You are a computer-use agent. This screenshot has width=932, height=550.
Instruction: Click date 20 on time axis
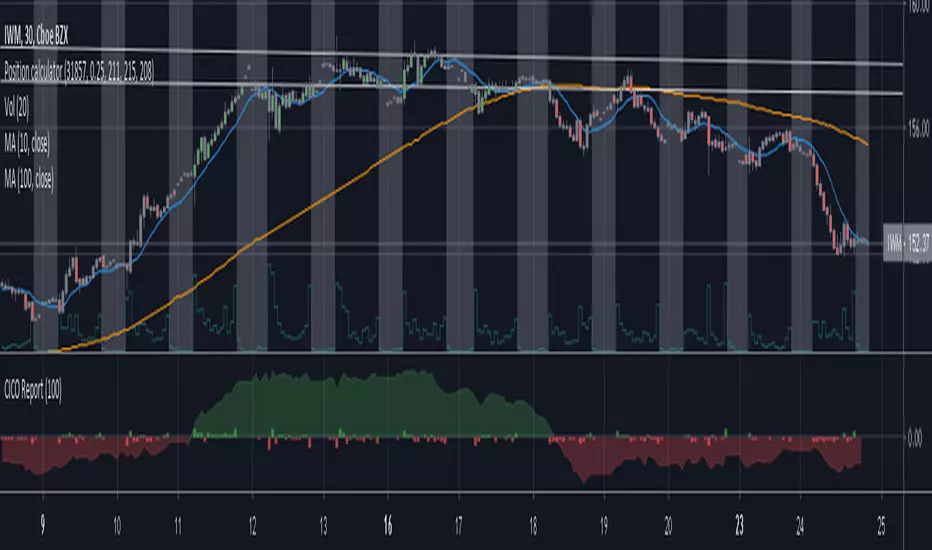tap(668, 526)
